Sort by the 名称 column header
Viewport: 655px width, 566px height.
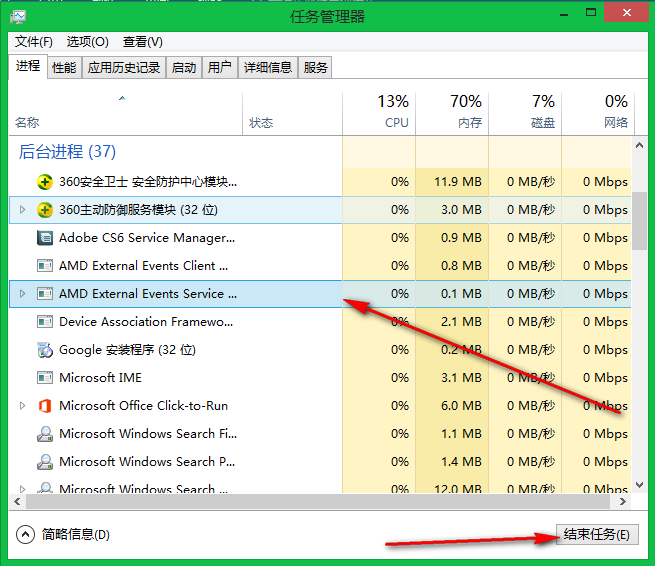coord(125,113)
